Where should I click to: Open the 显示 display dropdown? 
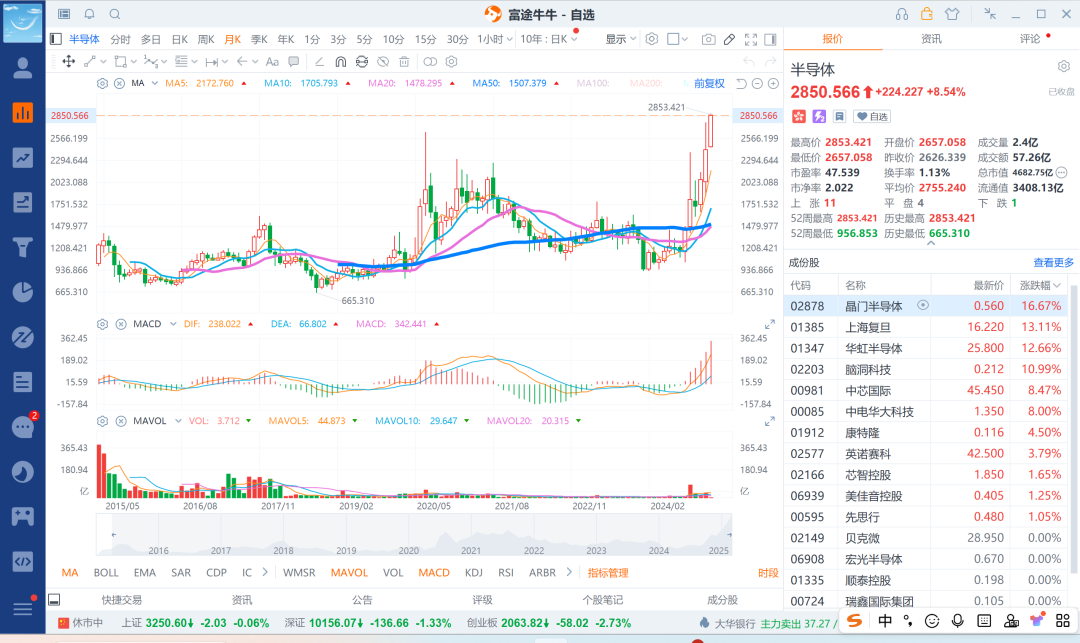click(x=621, y=39)
